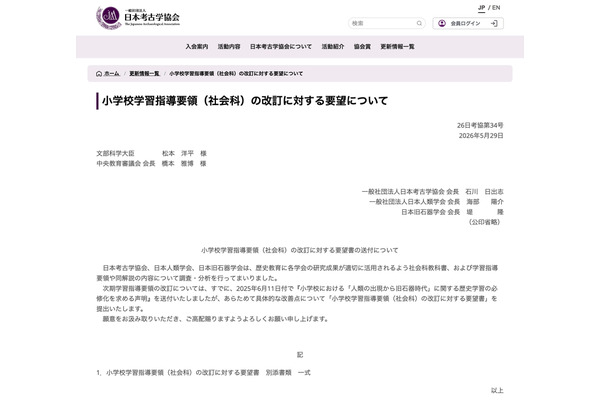Click the 日本人類学会 会長 signature line
The height and width of the screenshot is (400, 600).
click(436, 202)
